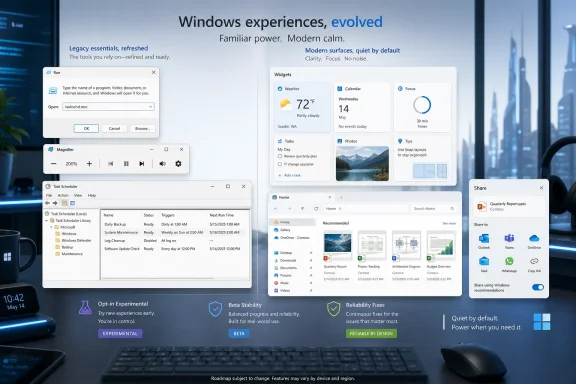Viewport: 576px width, 384px height.
Task: Open the Quarterly Report recommended file thumbnail
Action: click(x=337, y=246)
